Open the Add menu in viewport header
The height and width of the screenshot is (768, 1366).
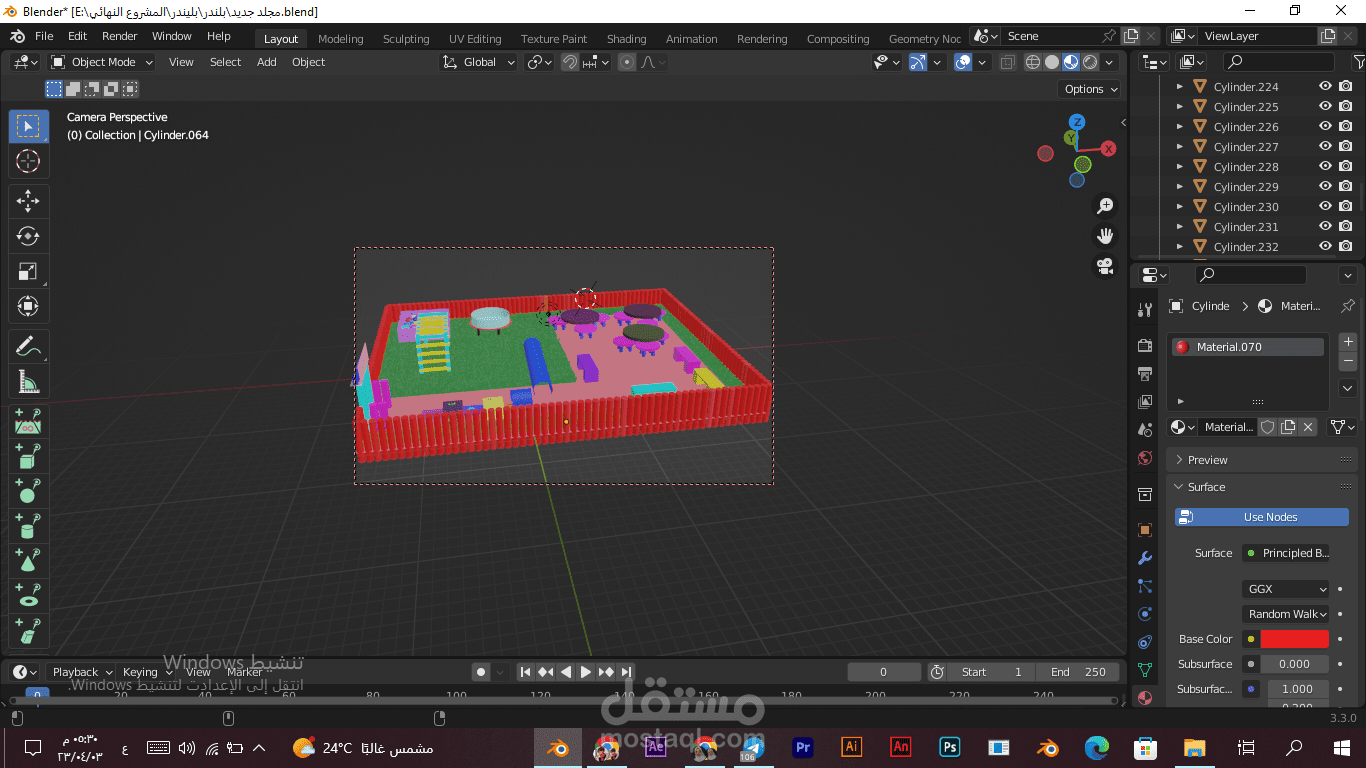(x=267, y=62)
